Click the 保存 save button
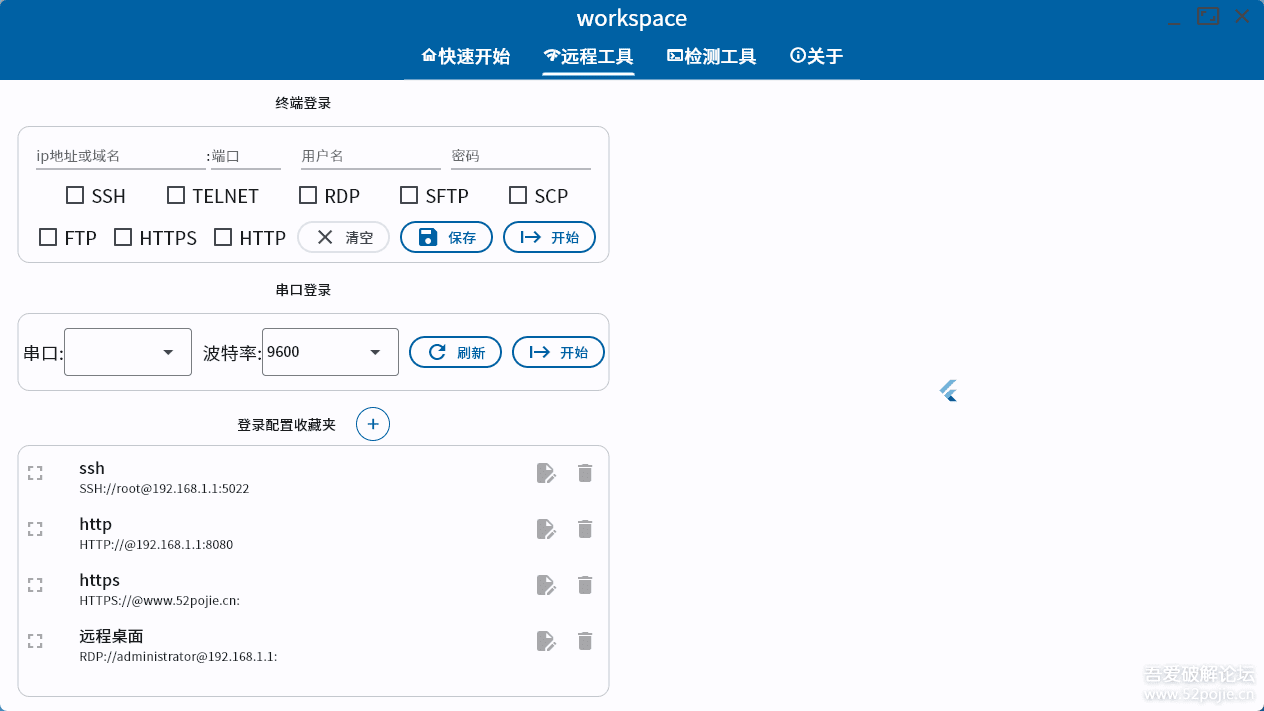Image resolution: width=1264 pixels, height=711 pixels. pyautogui.click(x=446, y=237)
